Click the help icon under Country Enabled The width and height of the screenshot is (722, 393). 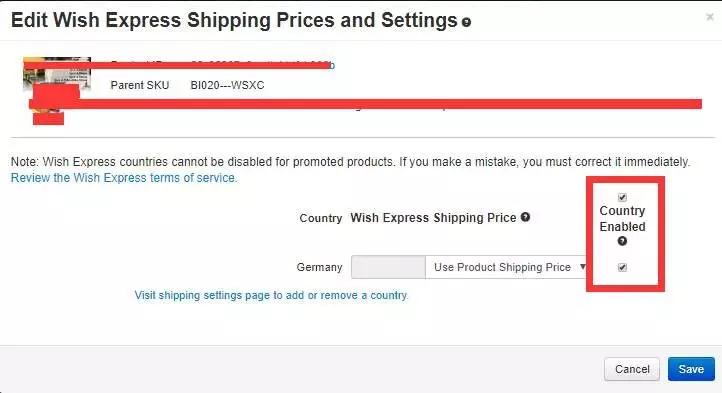coord(622,241)
